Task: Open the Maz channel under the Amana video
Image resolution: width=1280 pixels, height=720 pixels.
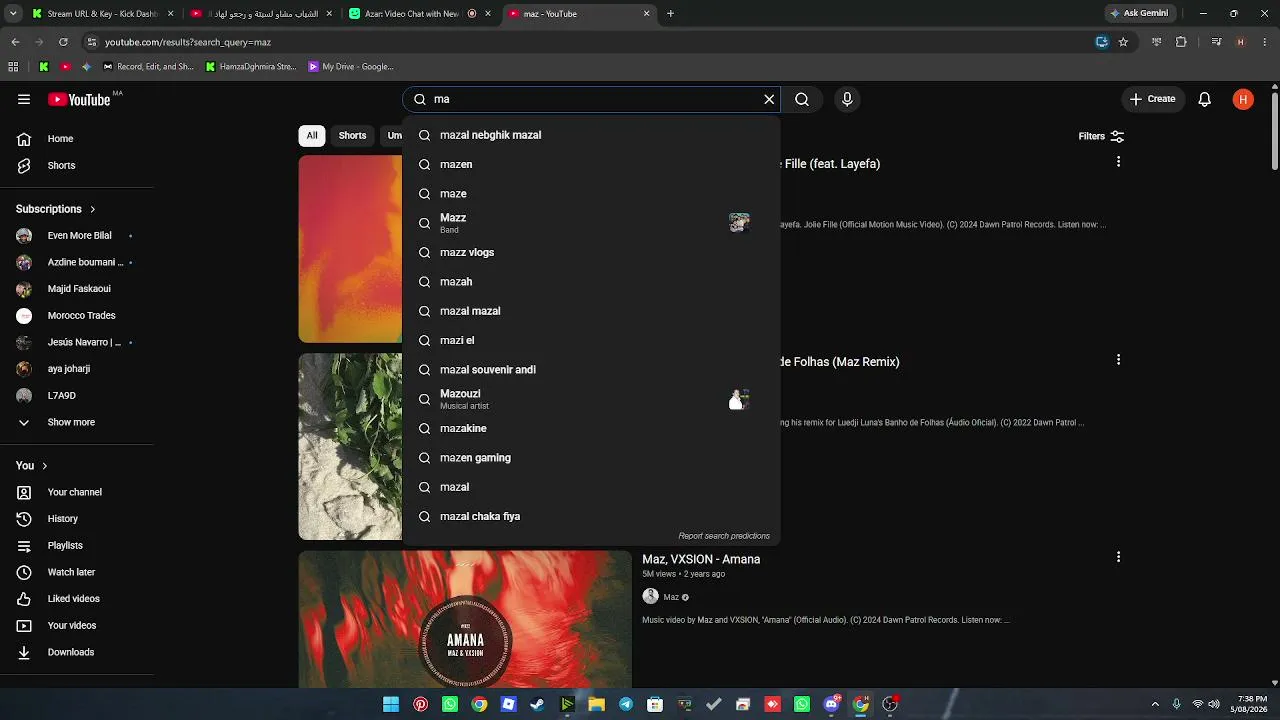Action: click(671, 597)
